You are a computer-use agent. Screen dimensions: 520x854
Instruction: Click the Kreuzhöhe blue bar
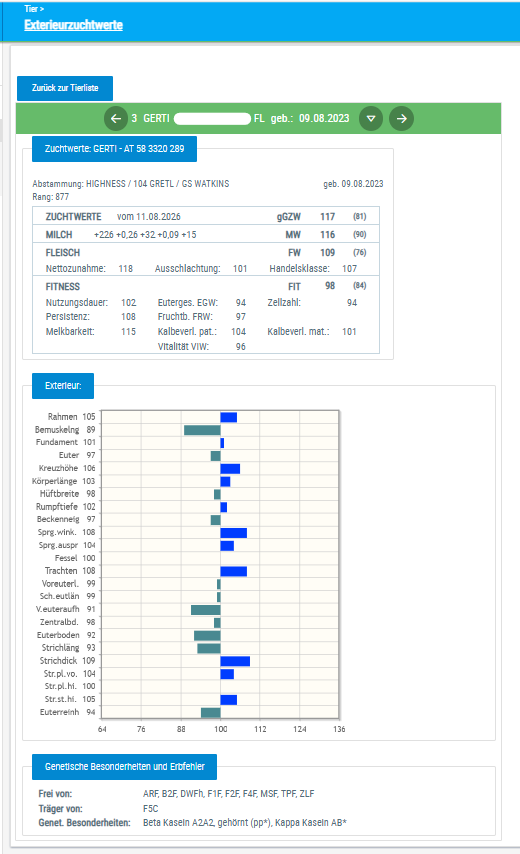tap(230, 469)
